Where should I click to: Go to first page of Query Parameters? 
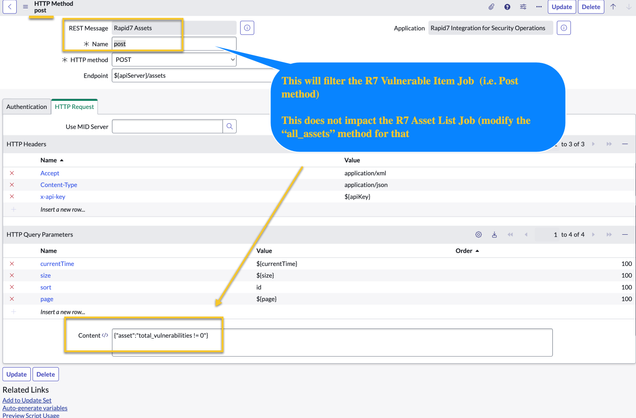[510, 235]
